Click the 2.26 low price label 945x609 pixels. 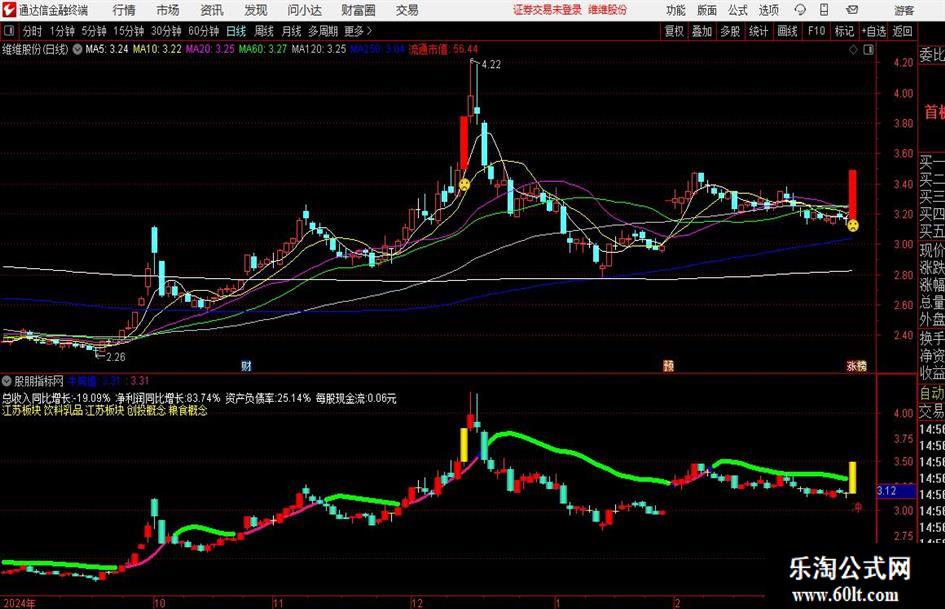pos(116,357)
